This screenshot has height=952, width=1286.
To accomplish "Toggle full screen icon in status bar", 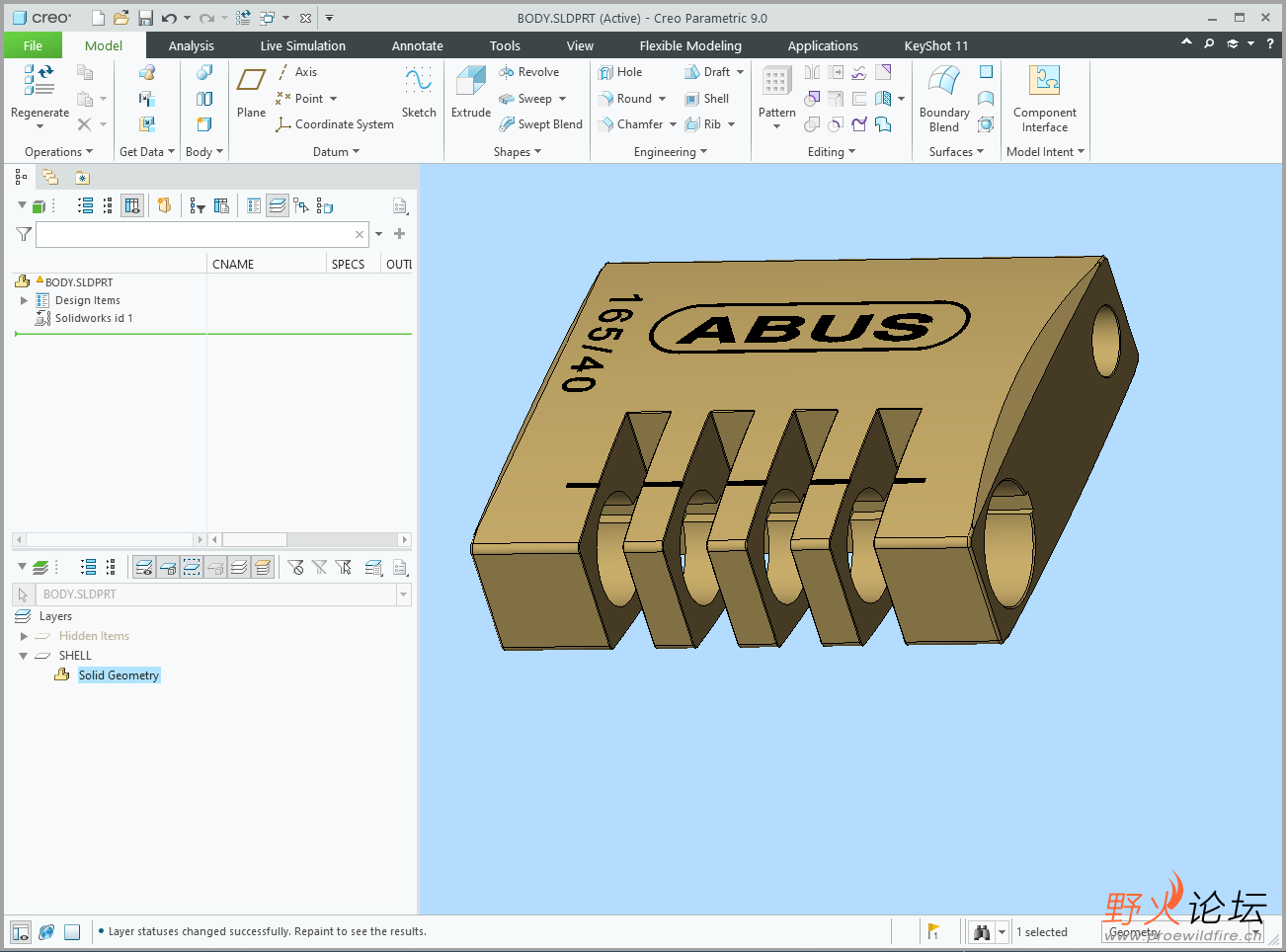I will (x=72, y=932).
